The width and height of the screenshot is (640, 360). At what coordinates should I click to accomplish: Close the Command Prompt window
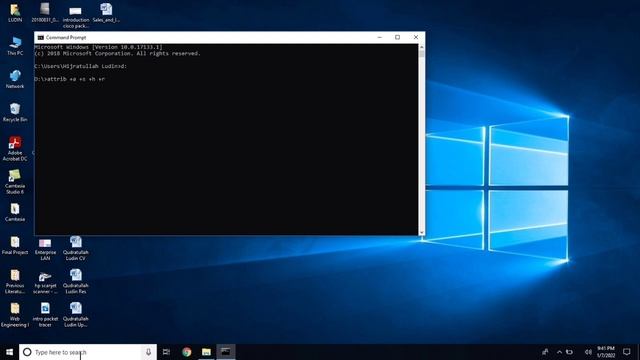(416, 37)
